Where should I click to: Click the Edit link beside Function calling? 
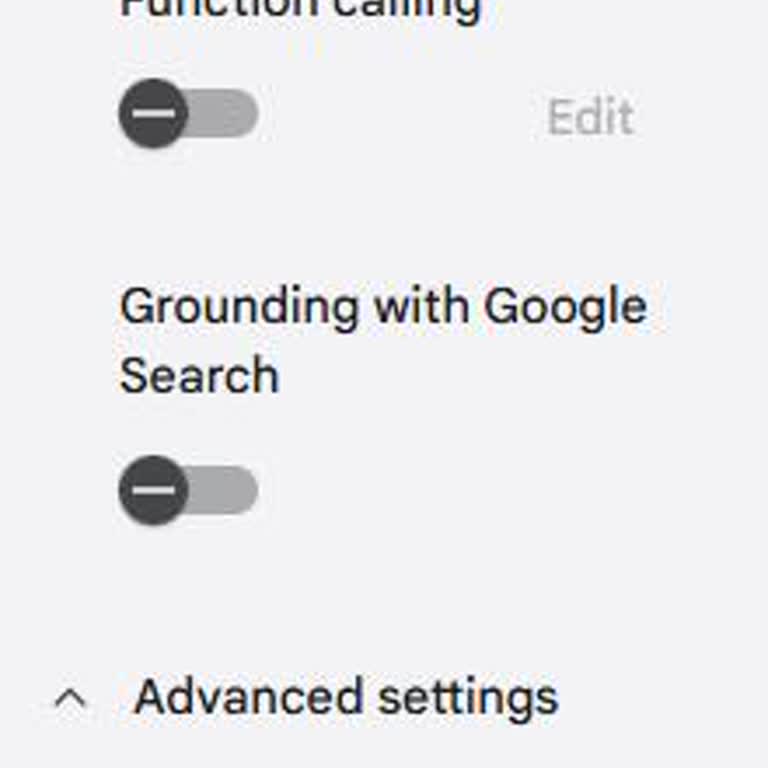pyautogui.click(x=590, y=118)
